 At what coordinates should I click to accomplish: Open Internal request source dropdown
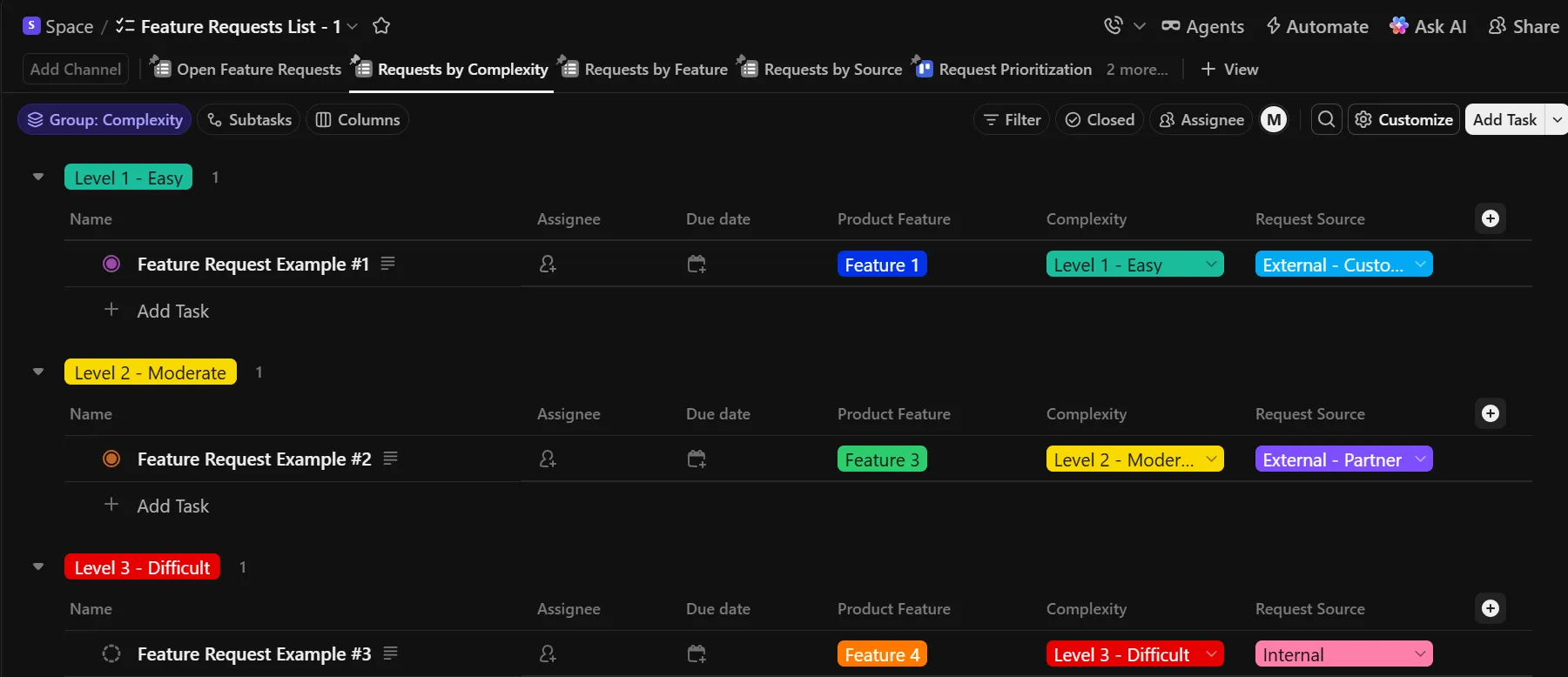(x=1344, y=654)
